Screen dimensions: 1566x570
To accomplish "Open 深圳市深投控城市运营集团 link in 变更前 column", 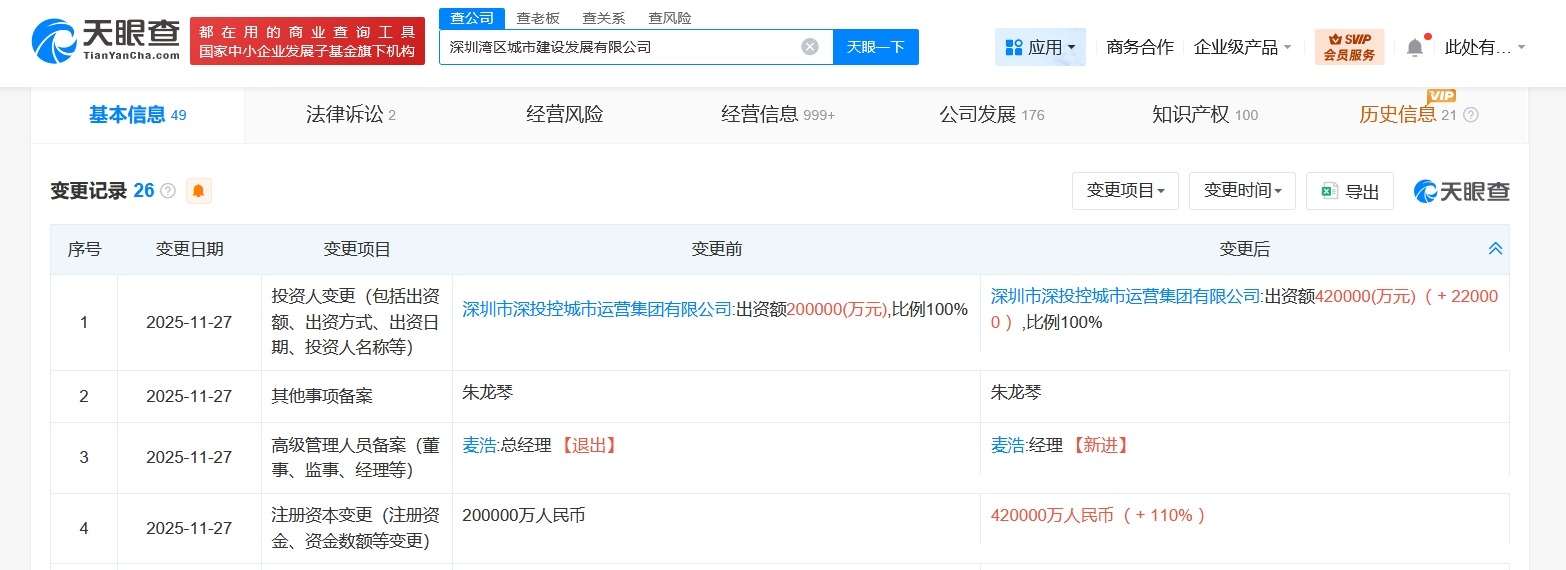I will pos(598,310).
